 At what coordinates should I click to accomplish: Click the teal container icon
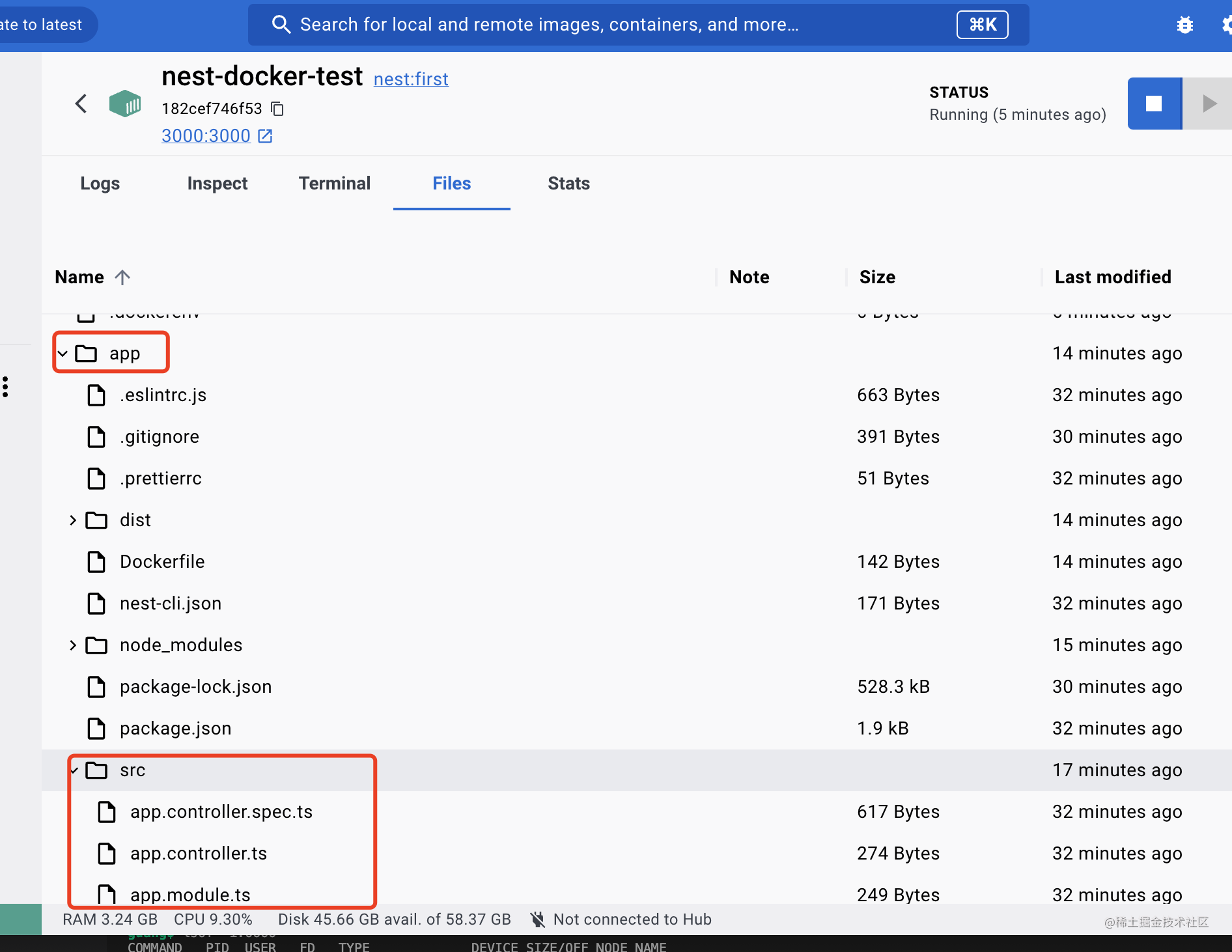(125, 104)
